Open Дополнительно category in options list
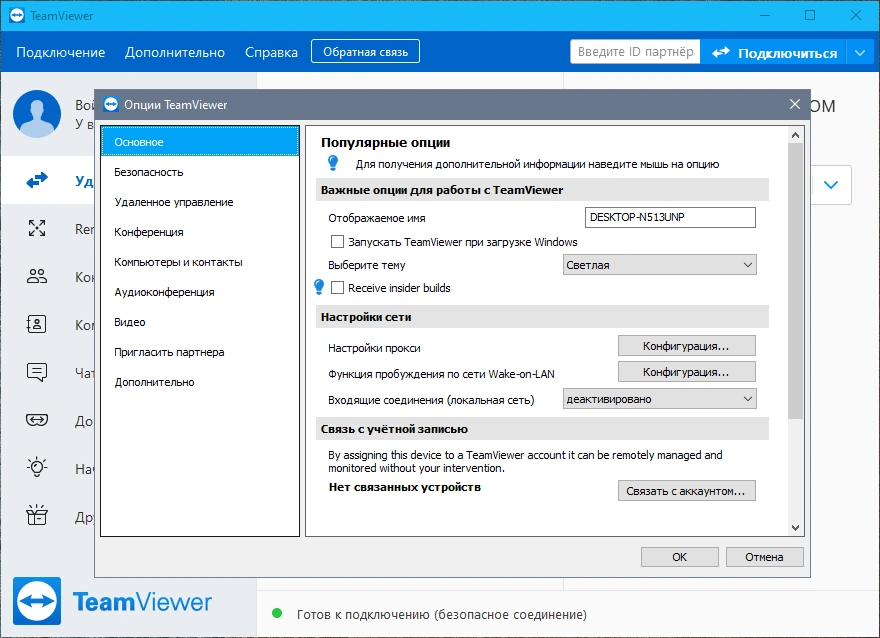 pyautogui.click(x=200, y=382)
